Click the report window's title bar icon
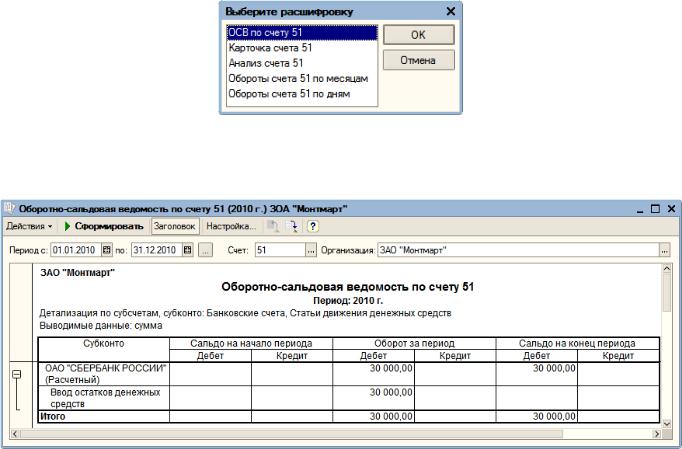This screenshot has width=682, height=449. pos(9,208)
